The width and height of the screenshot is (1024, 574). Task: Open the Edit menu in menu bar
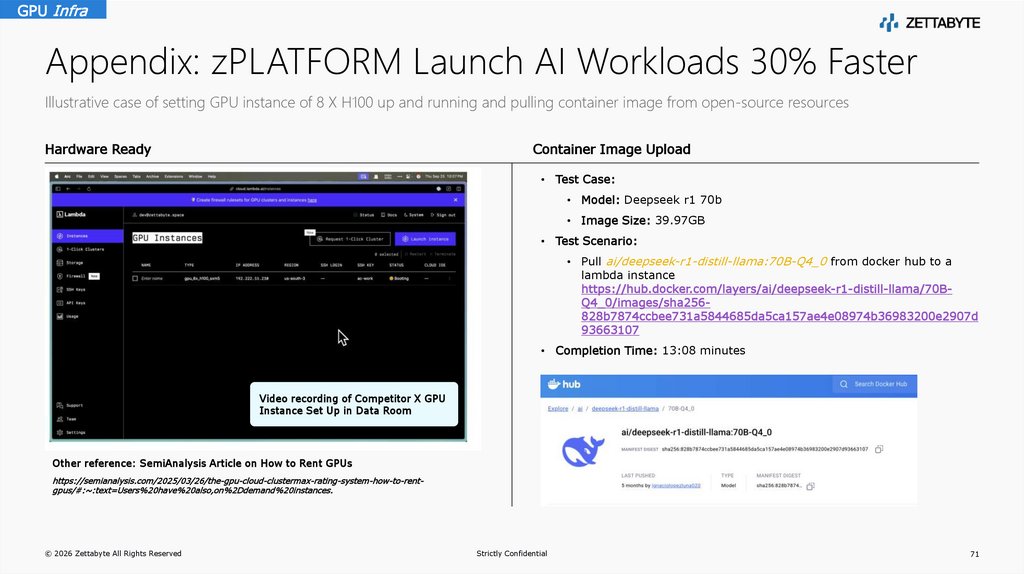click(91, 176)
